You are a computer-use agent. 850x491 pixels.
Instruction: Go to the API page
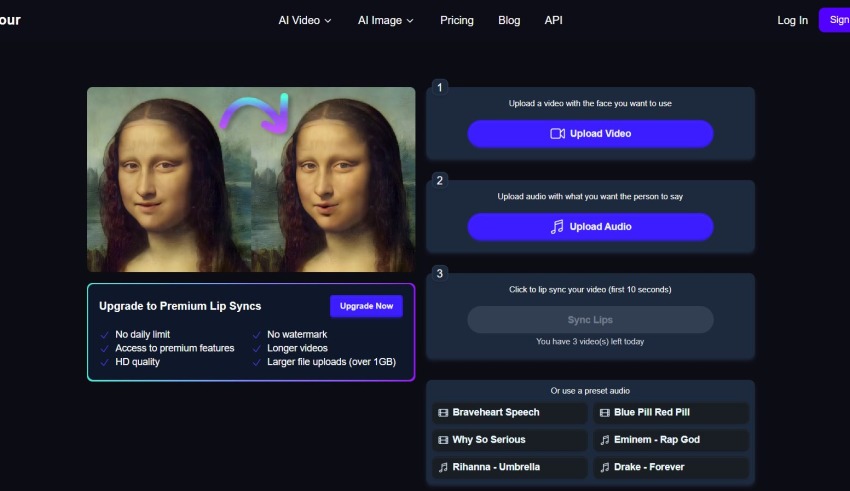click(x=553, y=20)
